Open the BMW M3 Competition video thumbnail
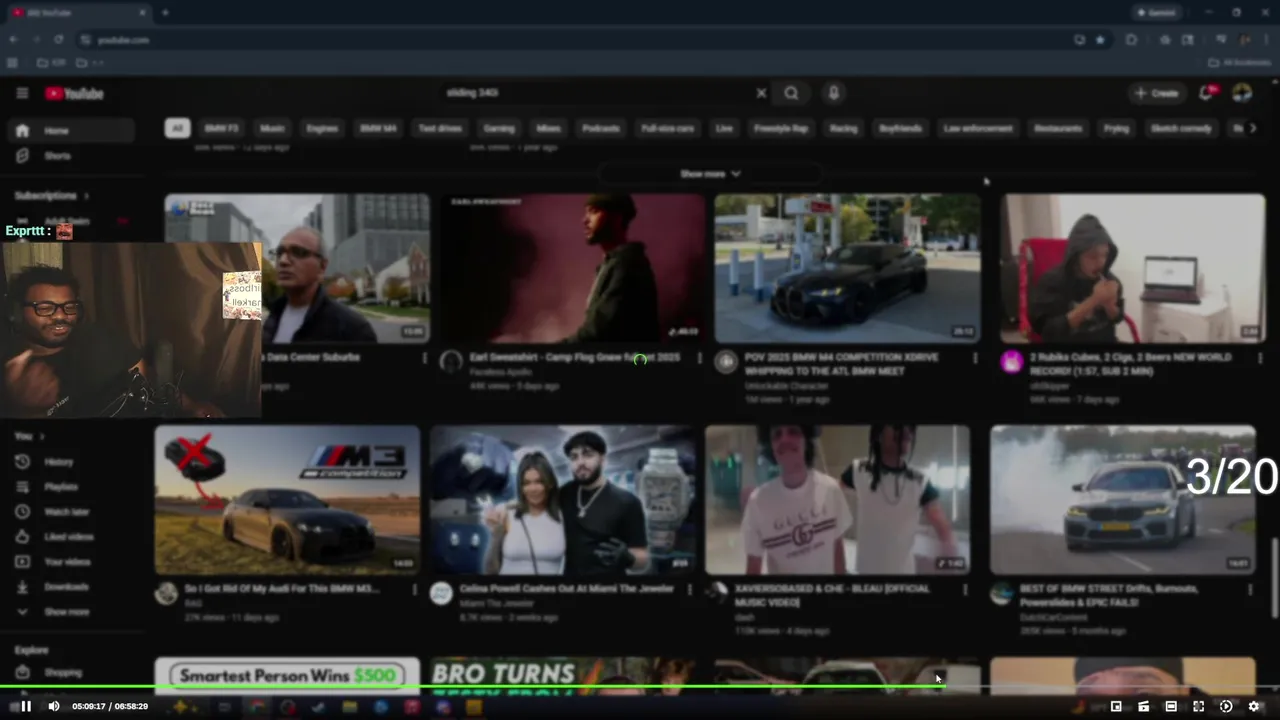 point(287,500)
